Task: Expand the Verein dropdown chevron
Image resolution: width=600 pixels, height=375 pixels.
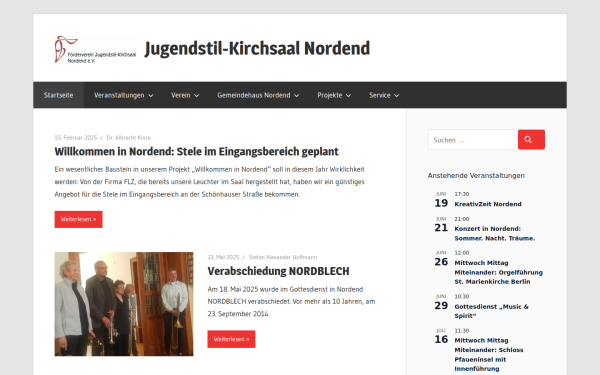Action: [197, 96]
